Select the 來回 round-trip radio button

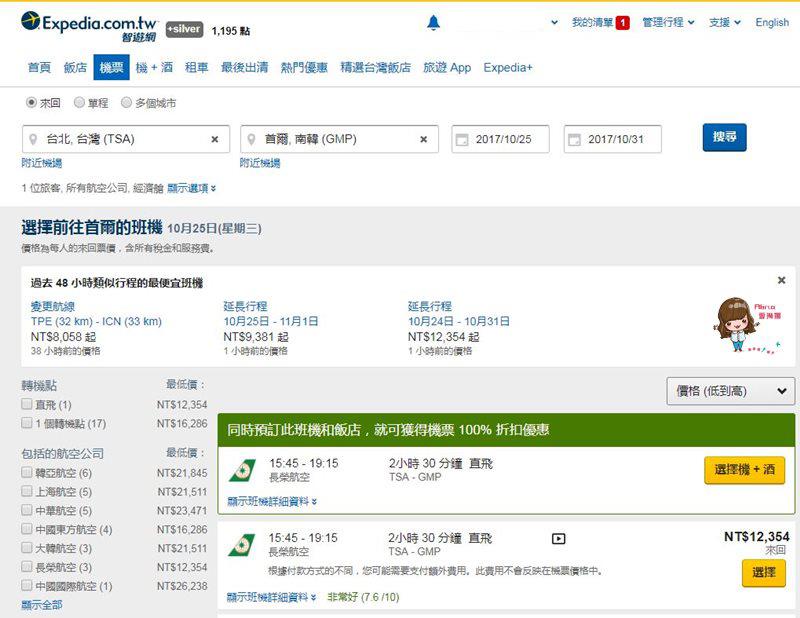(x=31, y=103)
